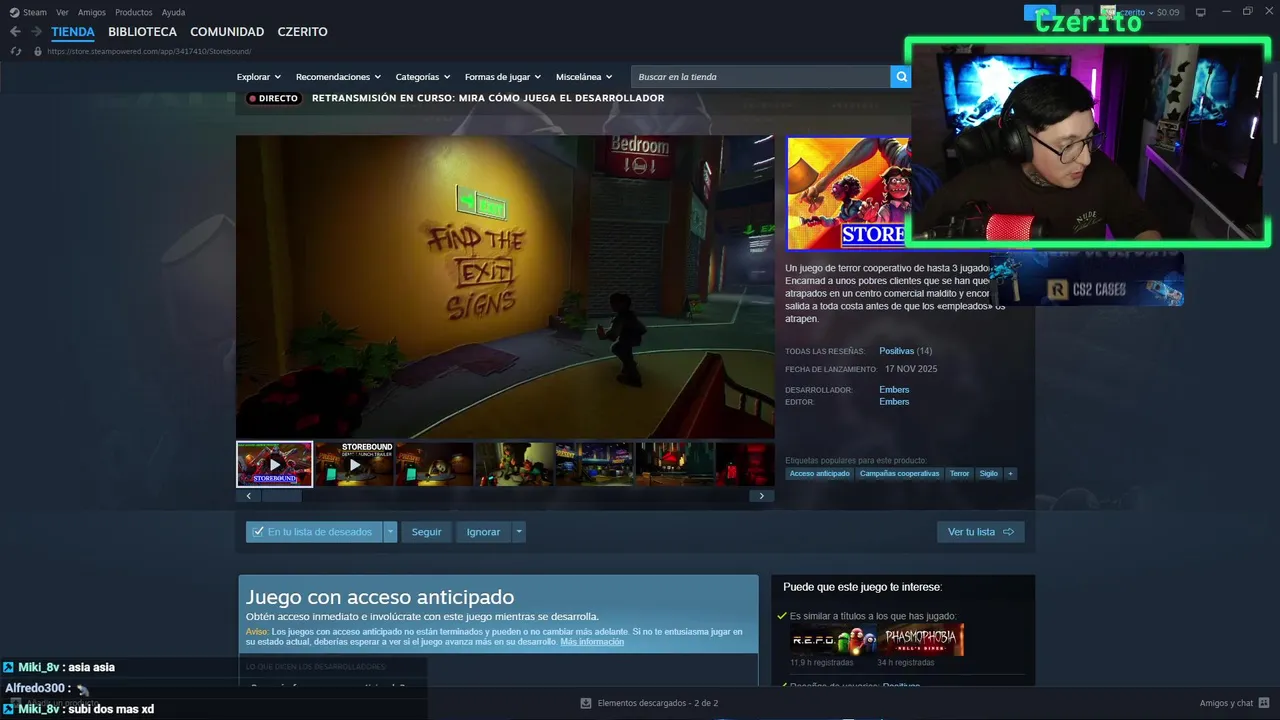This screenshot has width=1280, height=720.
Task: Click the blue announcements button
Action: tap(1040, 12)
